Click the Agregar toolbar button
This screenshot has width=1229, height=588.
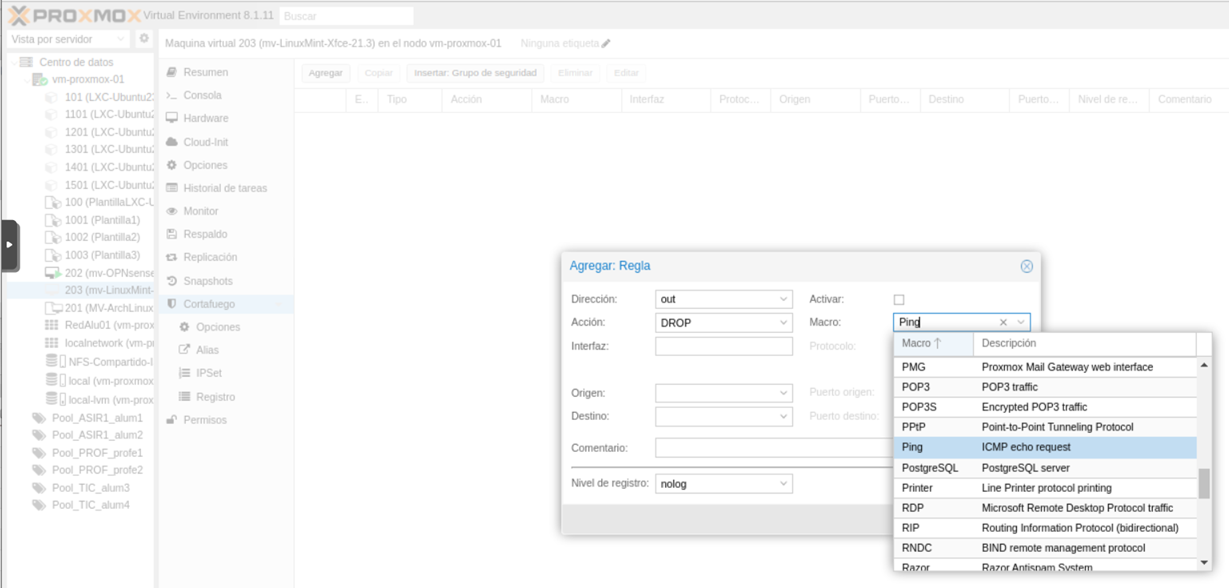[x=326, y=73]
